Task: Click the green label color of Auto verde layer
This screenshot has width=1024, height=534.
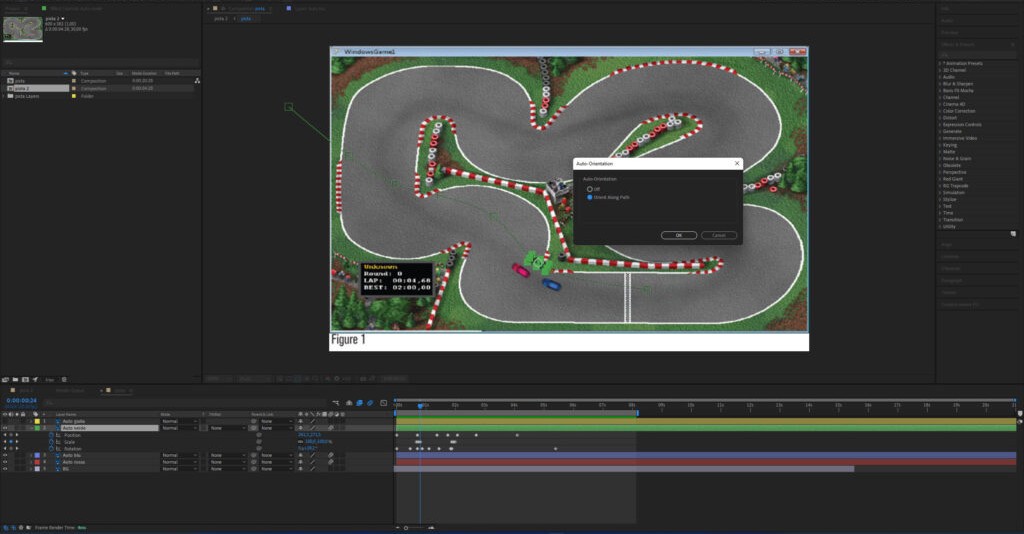Action: click(x=37, y=428)
